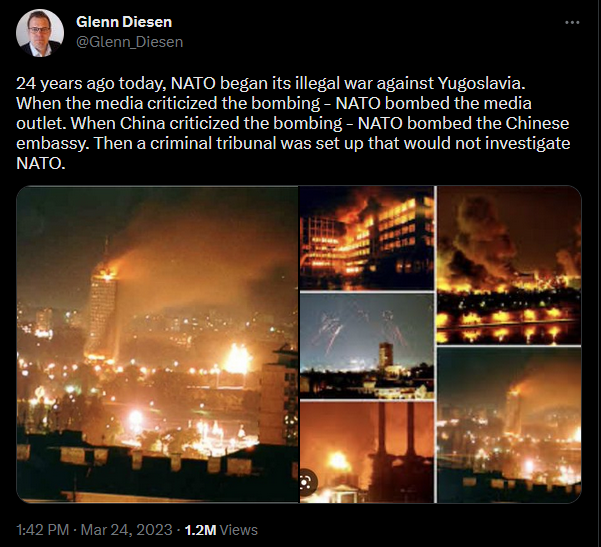Open photo of burning multi-storey office building
The width and height of the screenshot is (601, 547).
point(367,238)
